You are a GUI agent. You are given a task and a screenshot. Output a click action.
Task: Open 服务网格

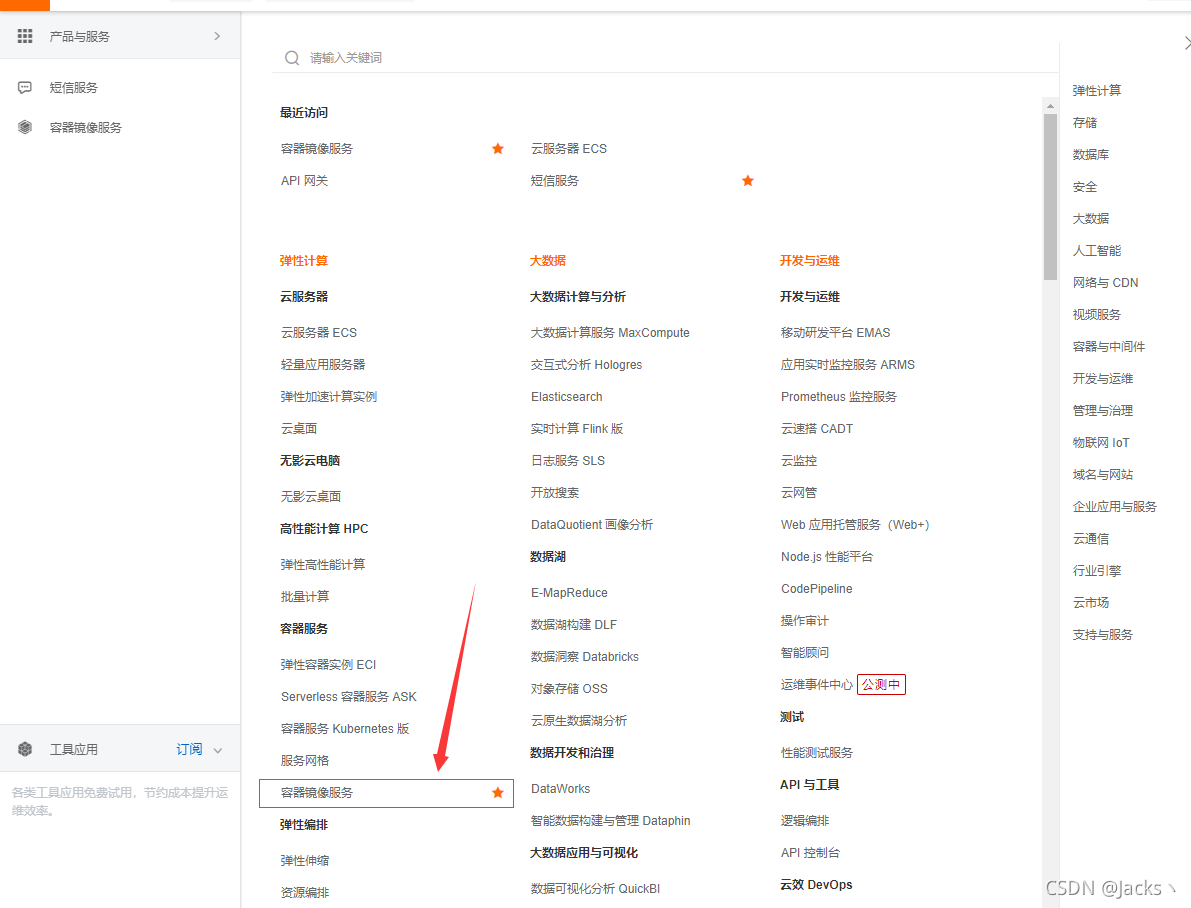pyautogui.click(x=305, y=760)
